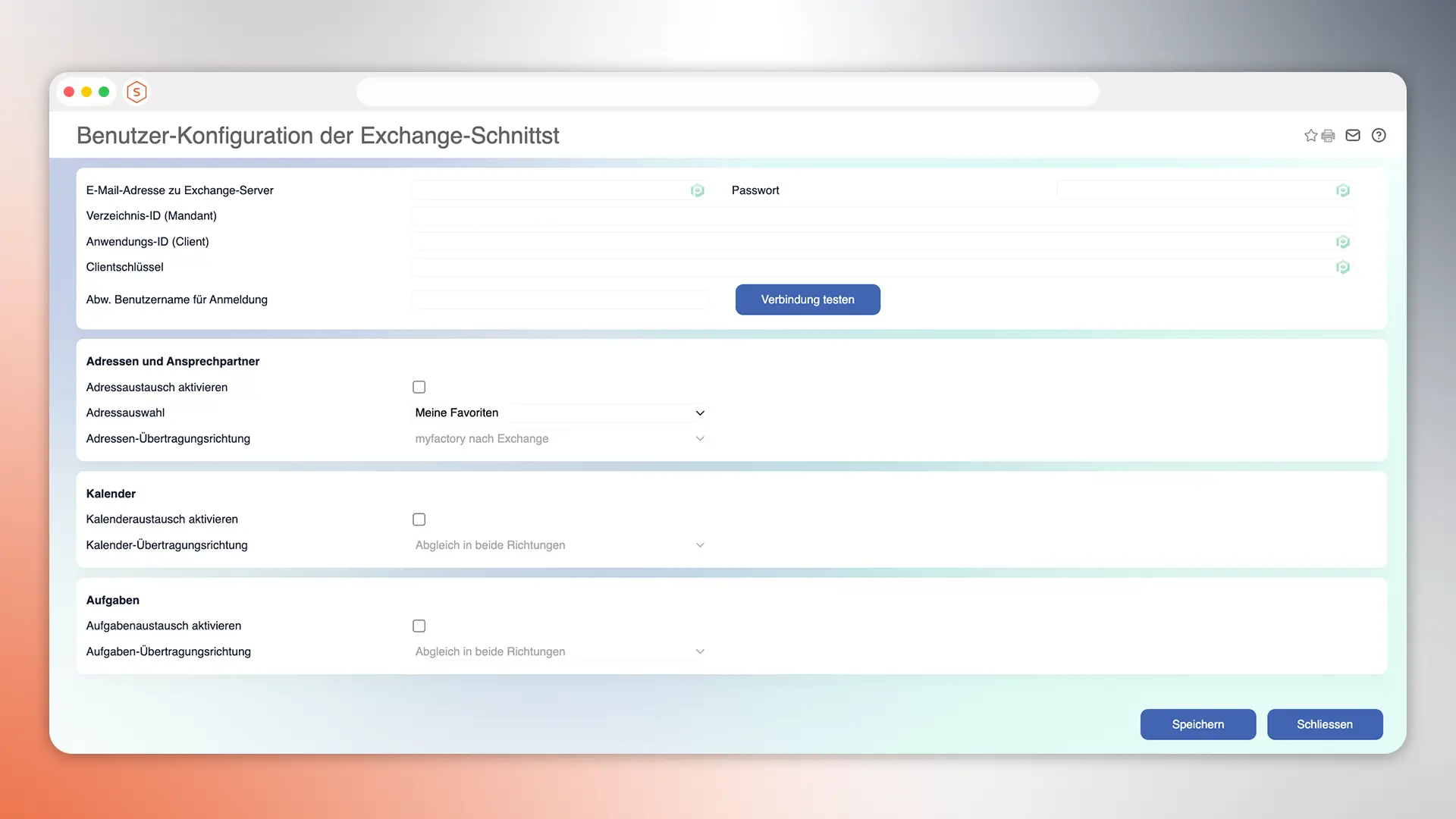The height and width of the screenshot is (819, 1456).
Task: Click the green hexagon icon beside Anwendungs-ID field
Action: tap(1343, 241)
